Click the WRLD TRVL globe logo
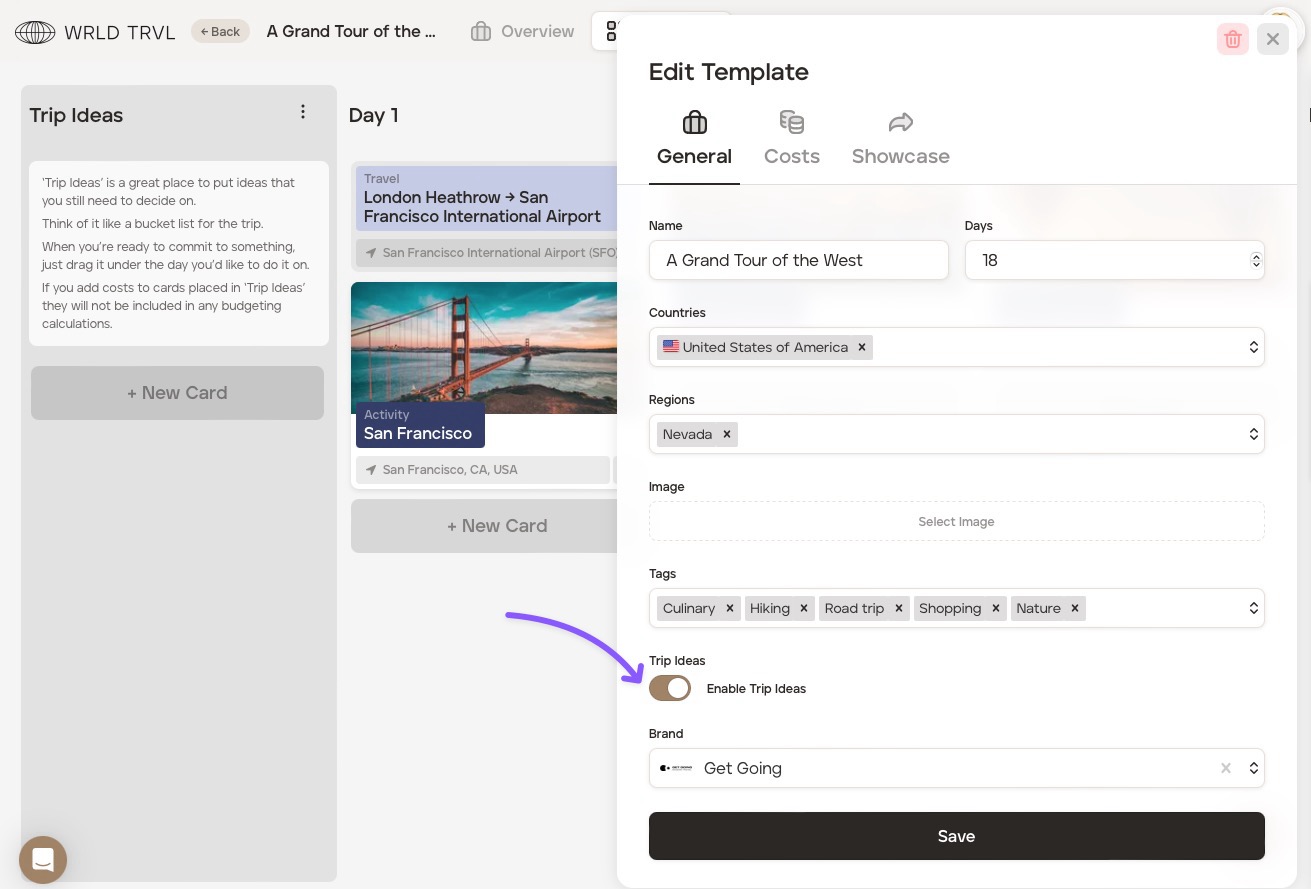 (x=35, y=32)
